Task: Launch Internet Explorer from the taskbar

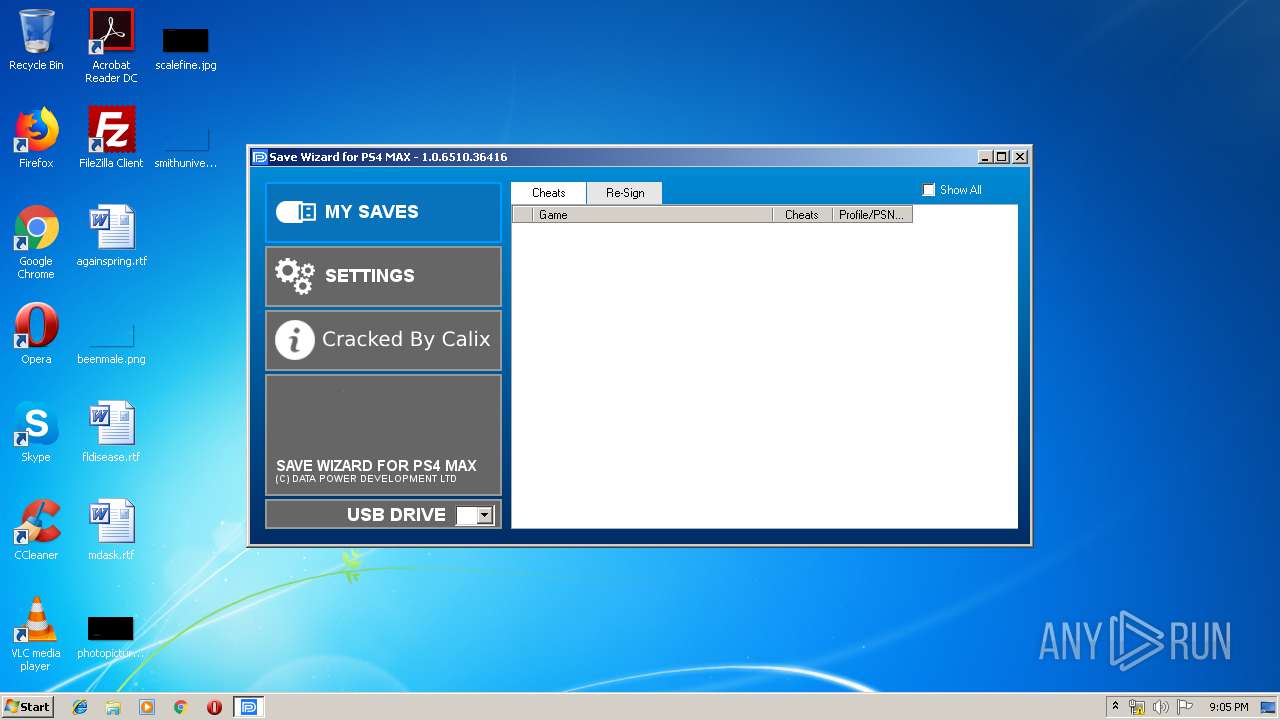Action: tap(80, 707)
